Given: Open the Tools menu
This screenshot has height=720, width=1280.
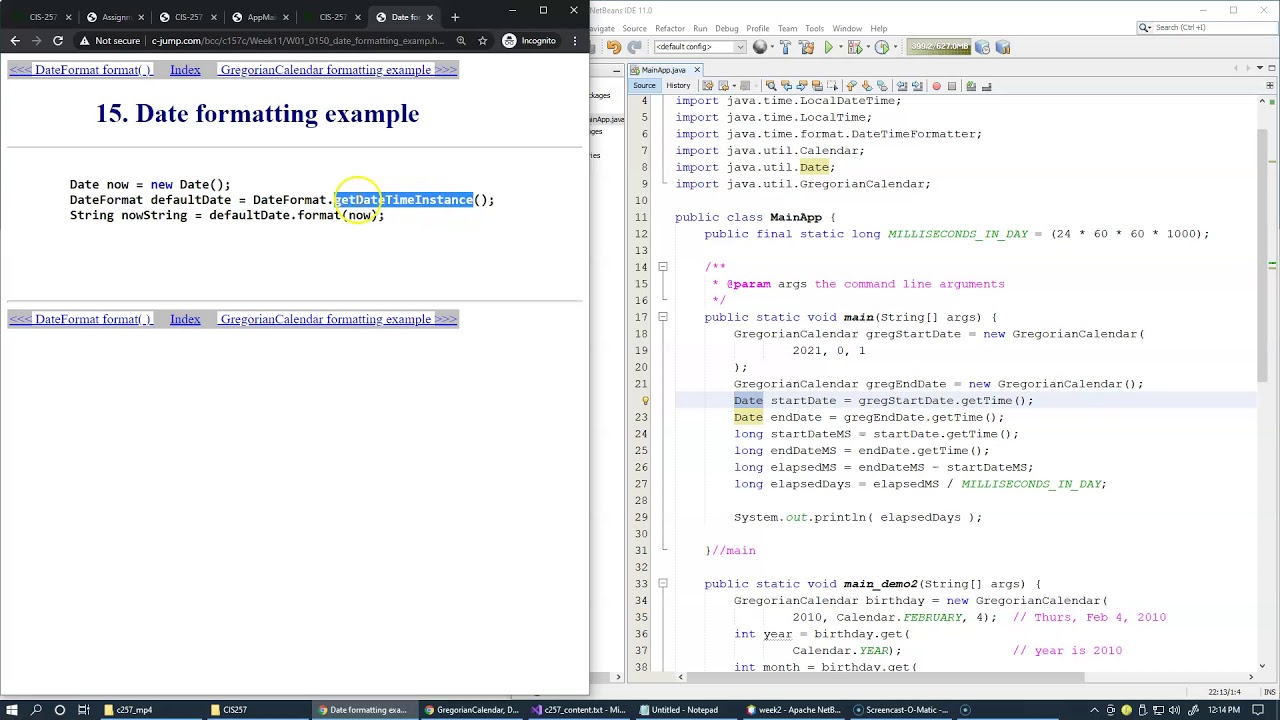Looking at the screenshot, I should click(x=814, y=28).
